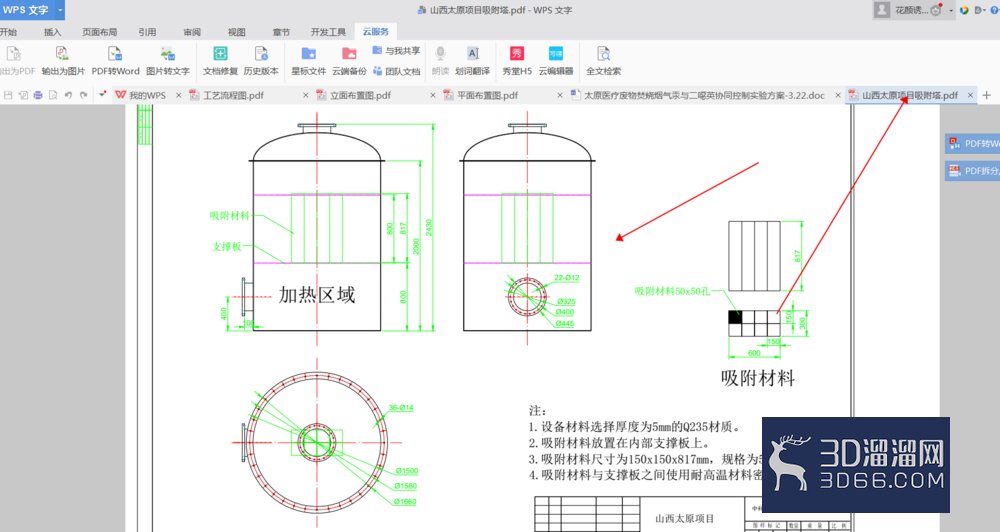Open the 章节 ribbon tab

281,32
